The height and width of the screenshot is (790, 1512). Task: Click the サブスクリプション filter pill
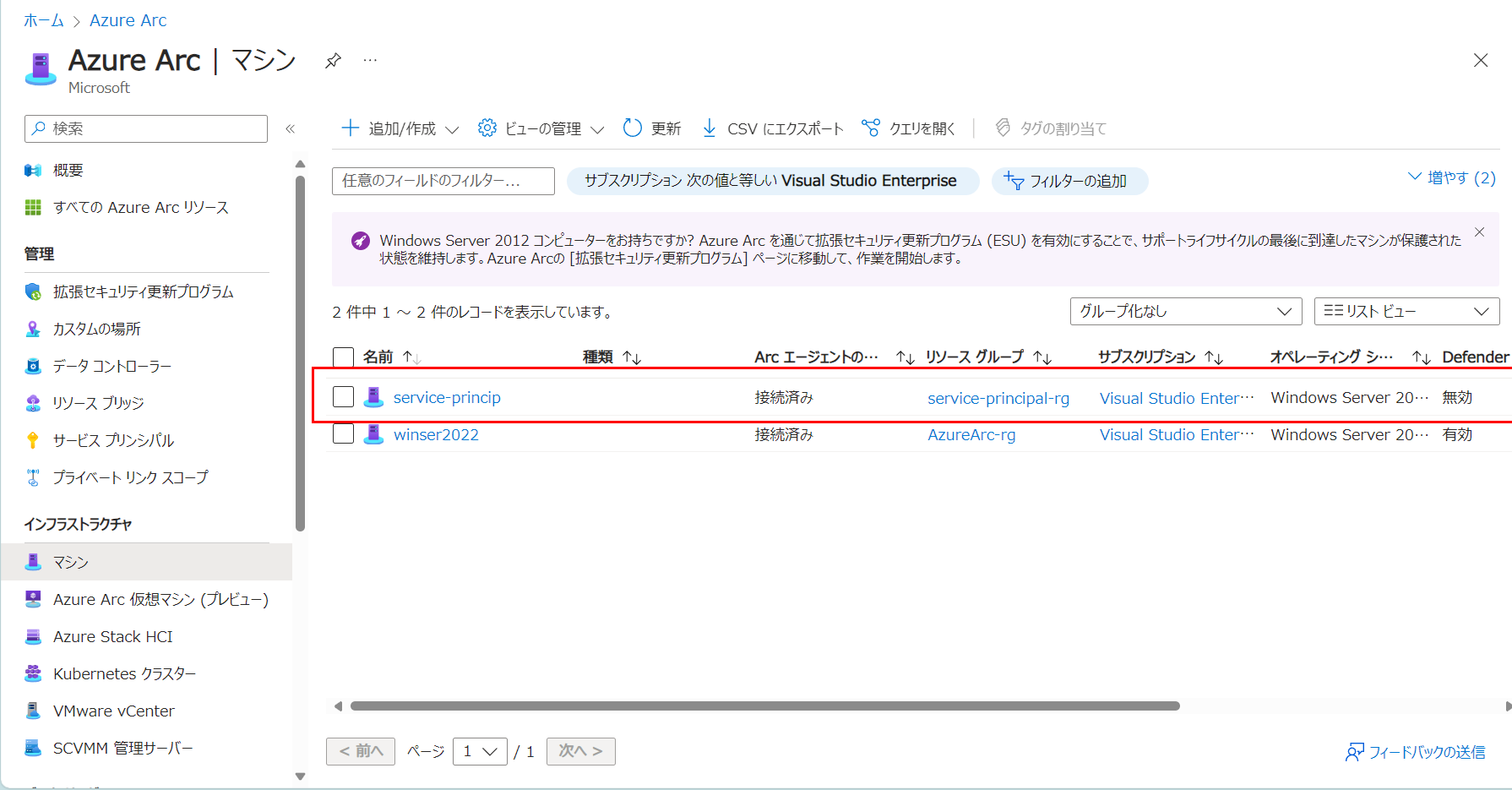(773, 181)
